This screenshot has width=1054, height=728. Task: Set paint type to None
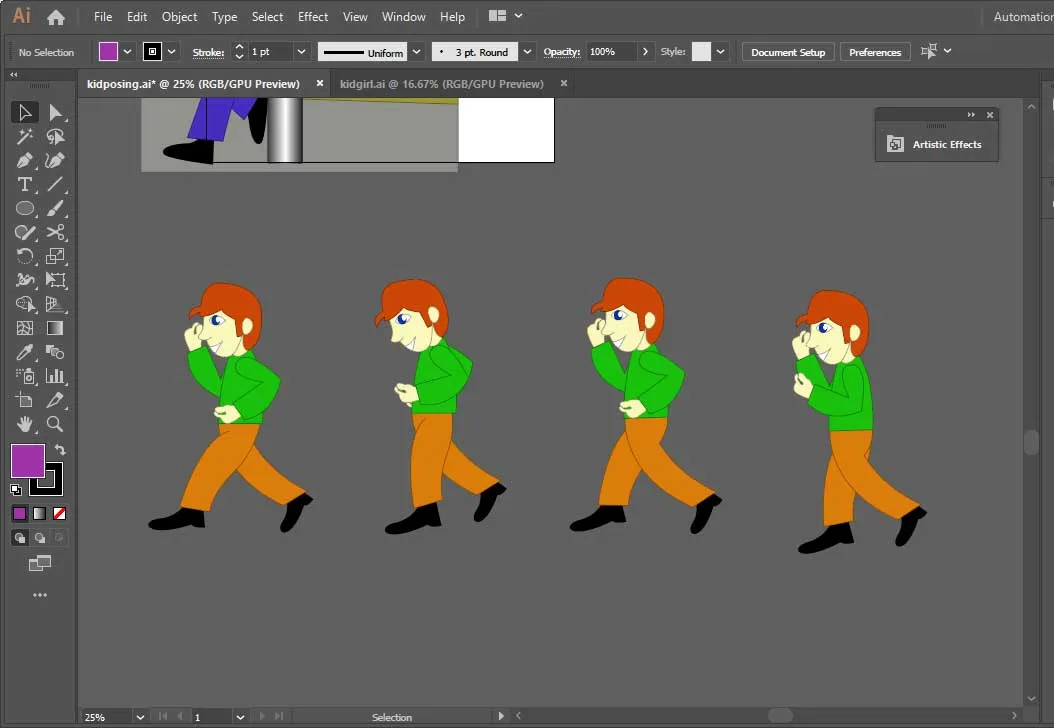pyautogui.click(x=59, y=514)
